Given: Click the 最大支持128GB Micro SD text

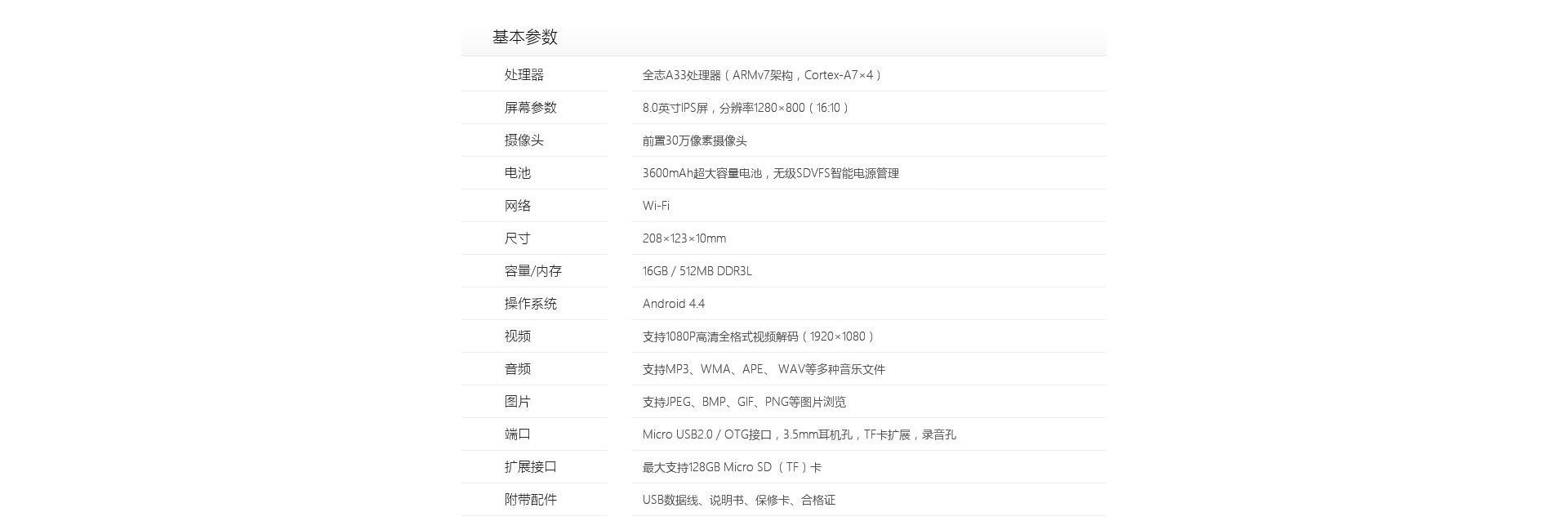Looking at the screenshot, I should tap(731, 467).
